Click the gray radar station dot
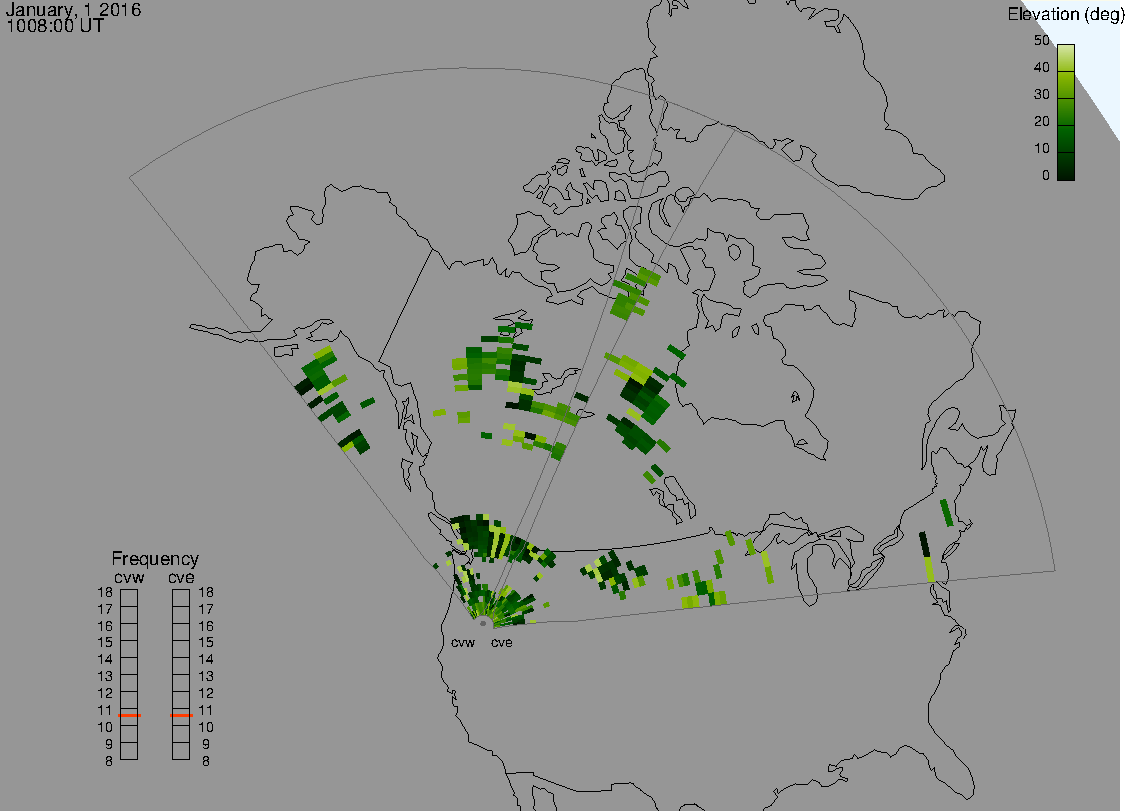1125x811 pixels. tap(483, 623)
